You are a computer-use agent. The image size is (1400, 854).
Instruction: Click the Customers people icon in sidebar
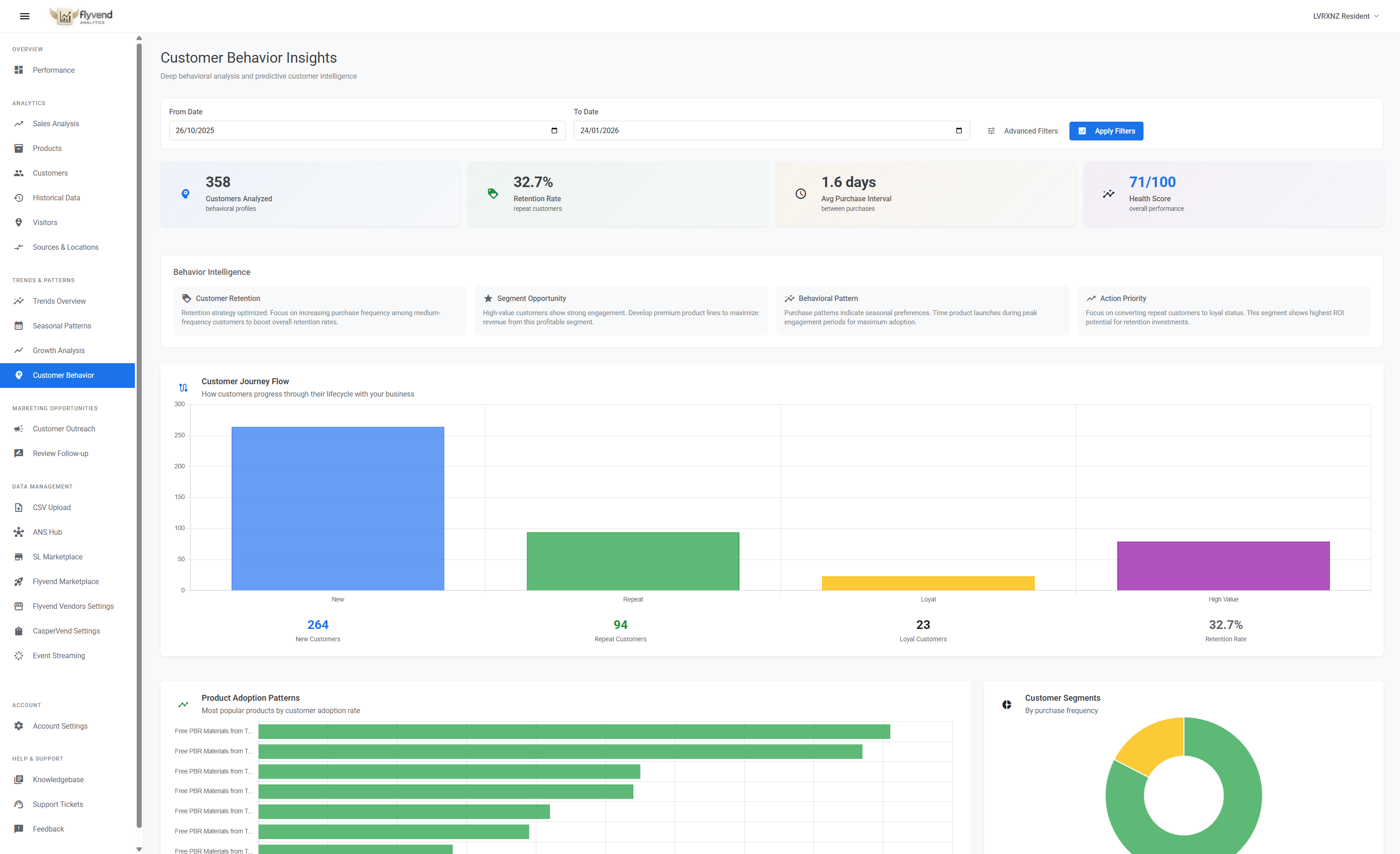(19, 173)
